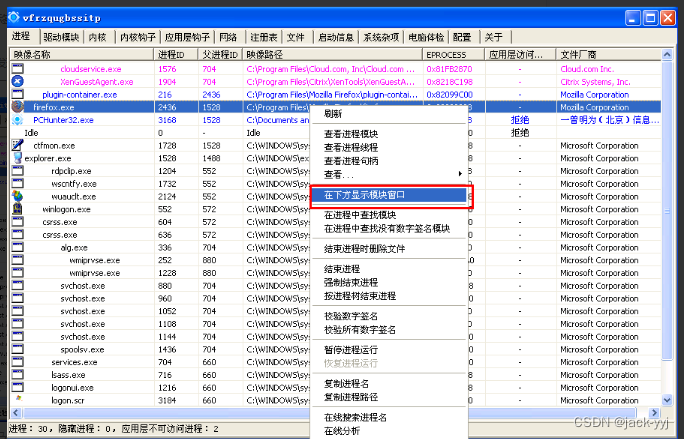The width and height of the screenshot is (684, 439).
Task: Choose 刷新 from the context menu
Action: pos(389,113)
